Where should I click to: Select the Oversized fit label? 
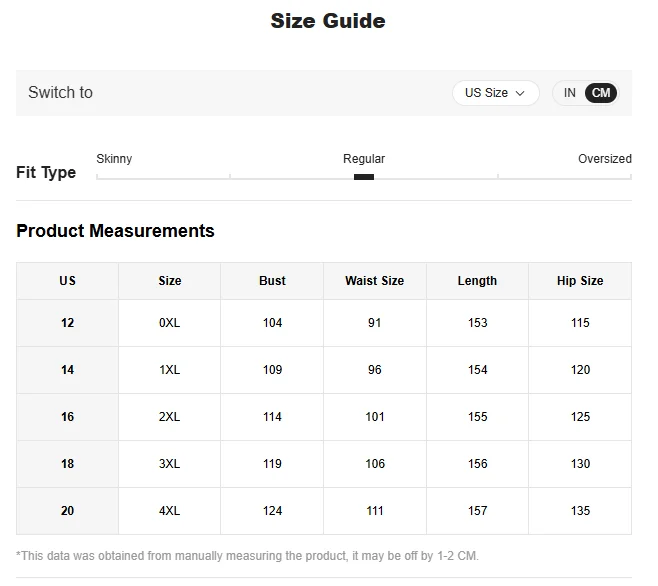pos(605,159)
